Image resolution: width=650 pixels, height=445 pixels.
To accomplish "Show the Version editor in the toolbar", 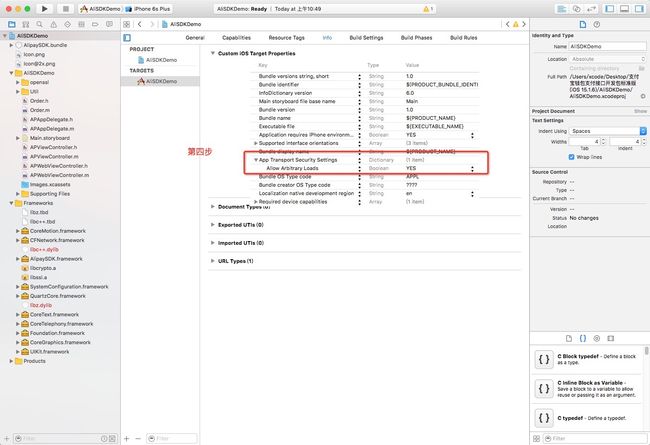I will point(592,9).
